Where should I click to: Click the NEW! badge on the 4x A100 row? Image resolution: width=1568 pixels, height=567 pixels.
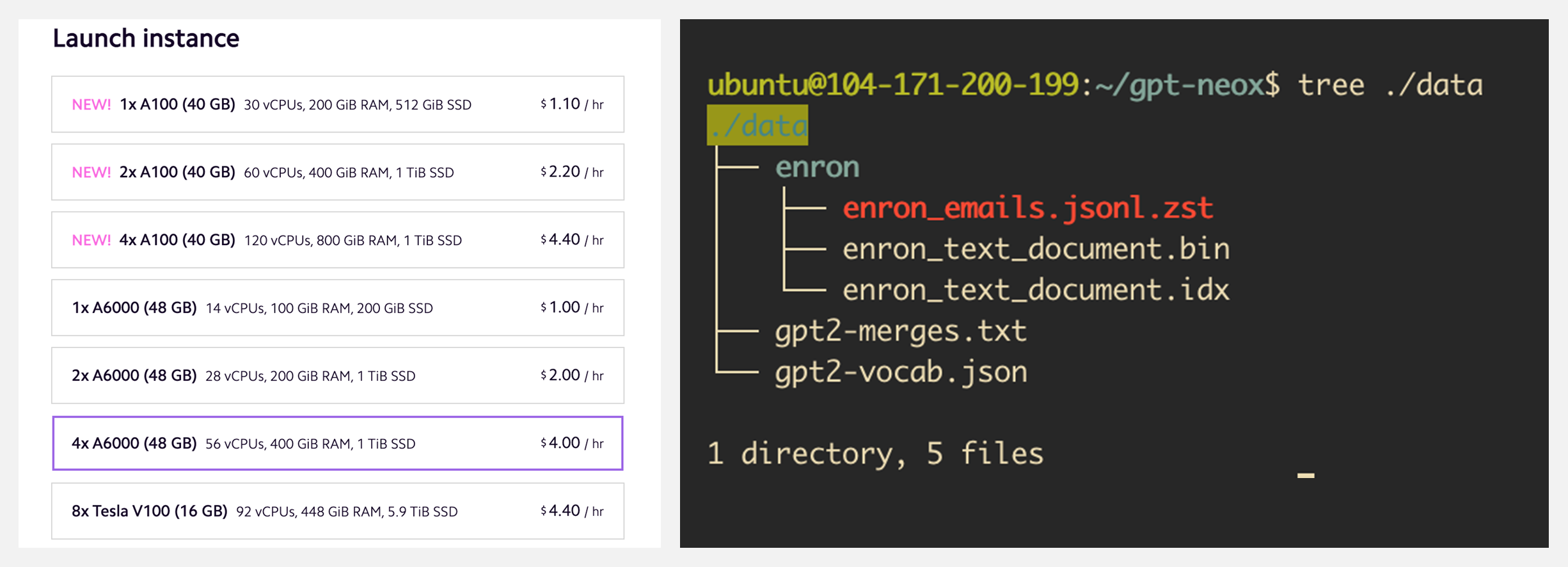(91, 241)
